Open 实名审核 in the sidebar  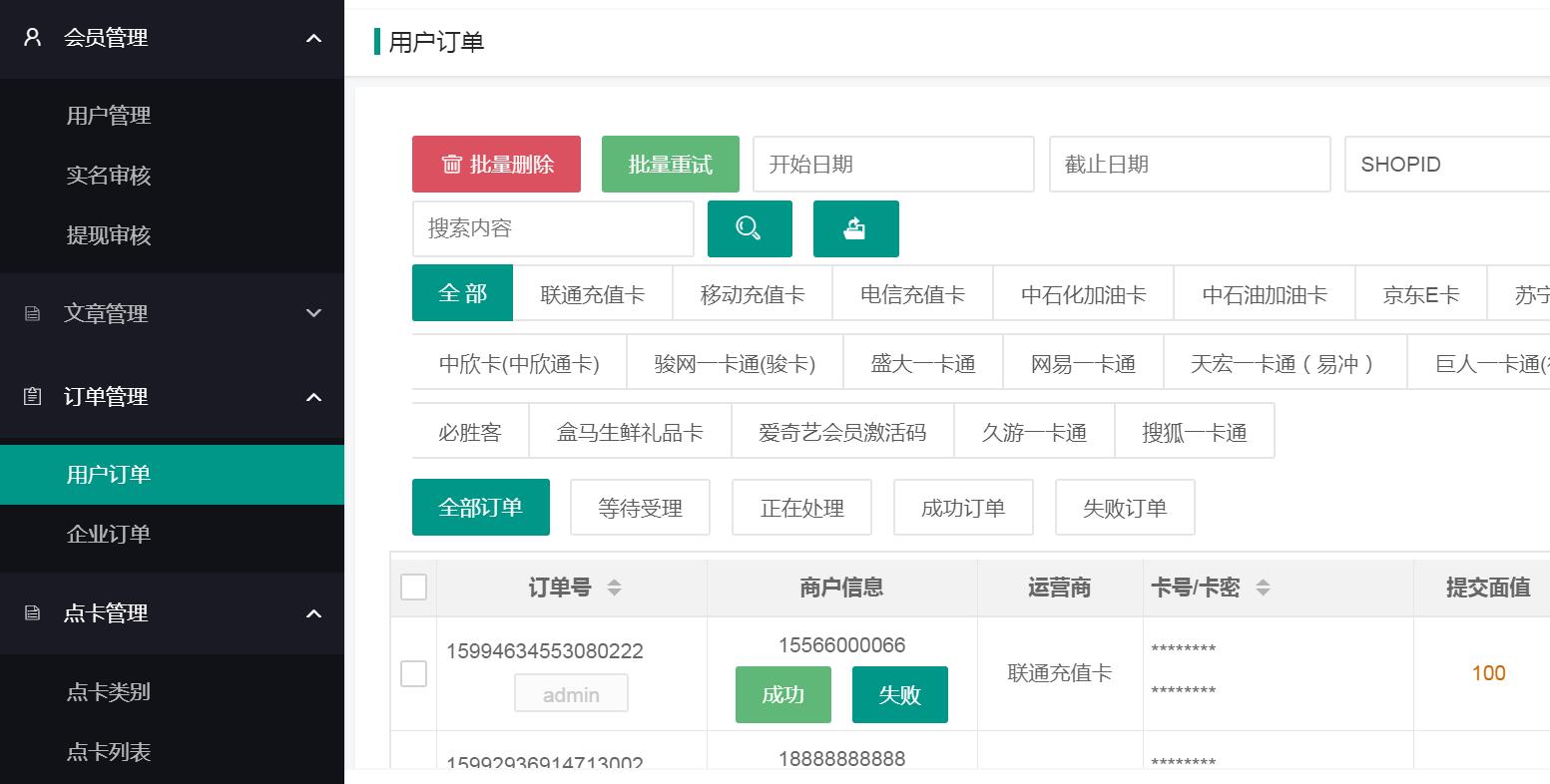(x=109, y=176)
